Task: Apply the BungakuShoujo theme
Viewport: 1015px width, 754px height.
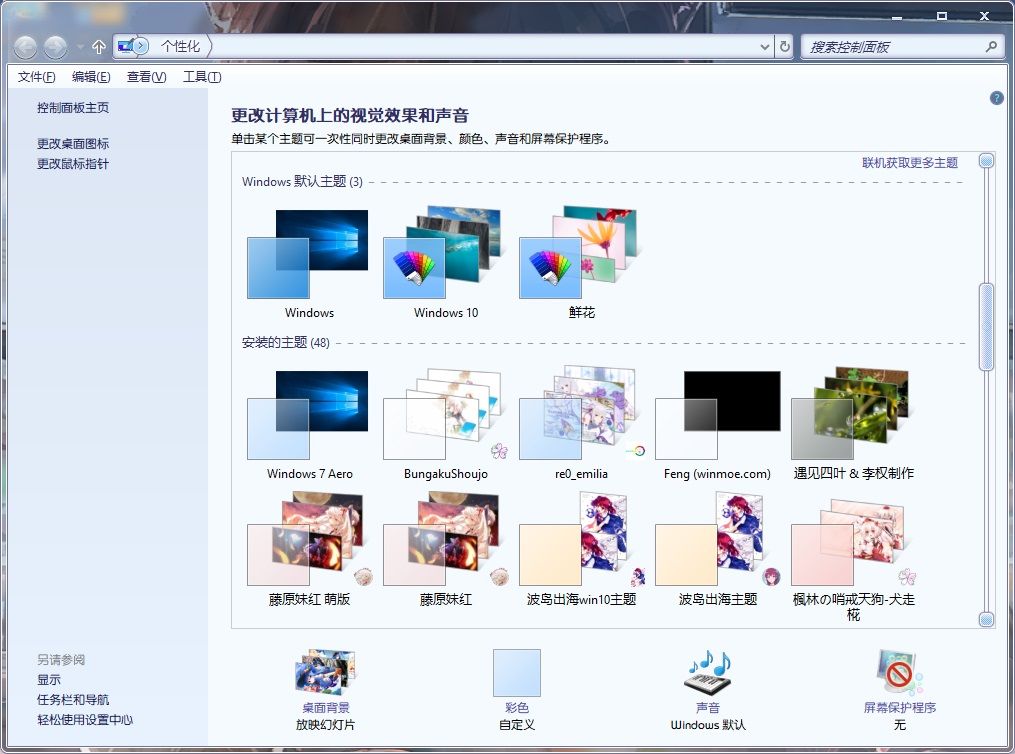Action: (x=445, y=424)
